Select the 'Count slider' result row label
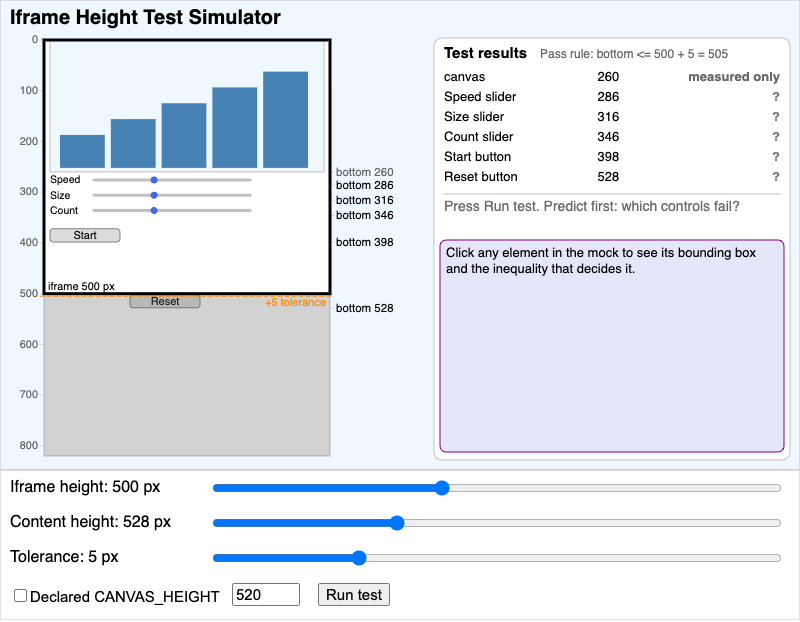 click(x=479, y=137)
